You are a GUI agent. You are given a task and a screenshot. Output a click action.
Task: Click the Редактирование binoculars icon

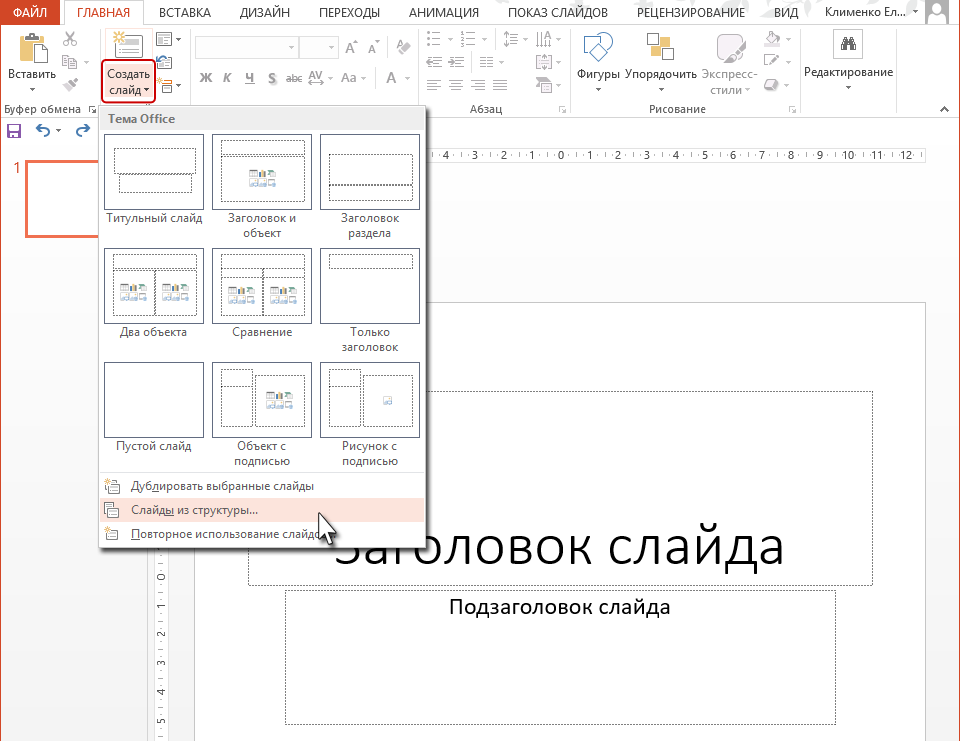848,44
